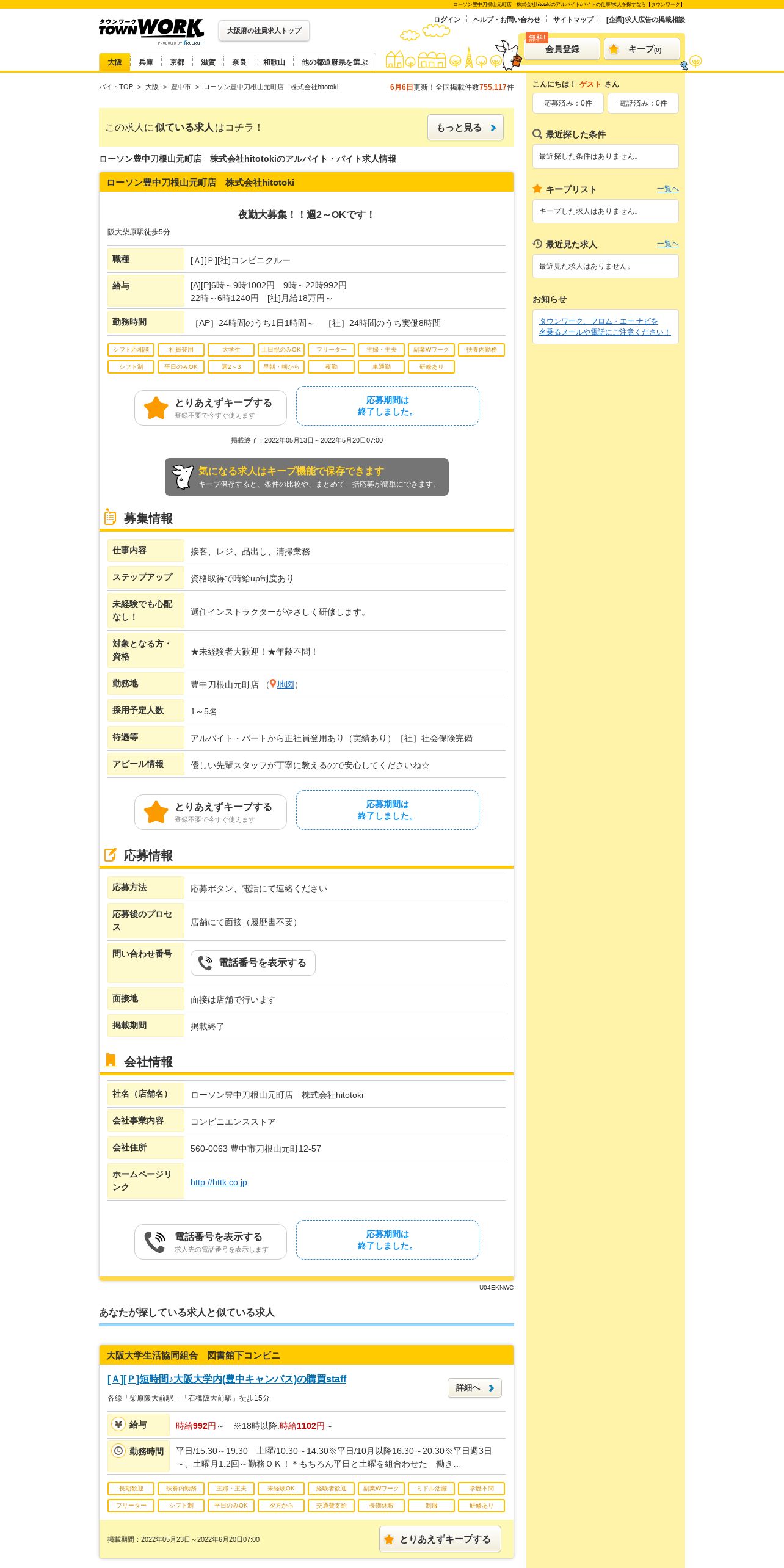
Task: Click the 夜勤 tag
Action: (x=332, y=367)
